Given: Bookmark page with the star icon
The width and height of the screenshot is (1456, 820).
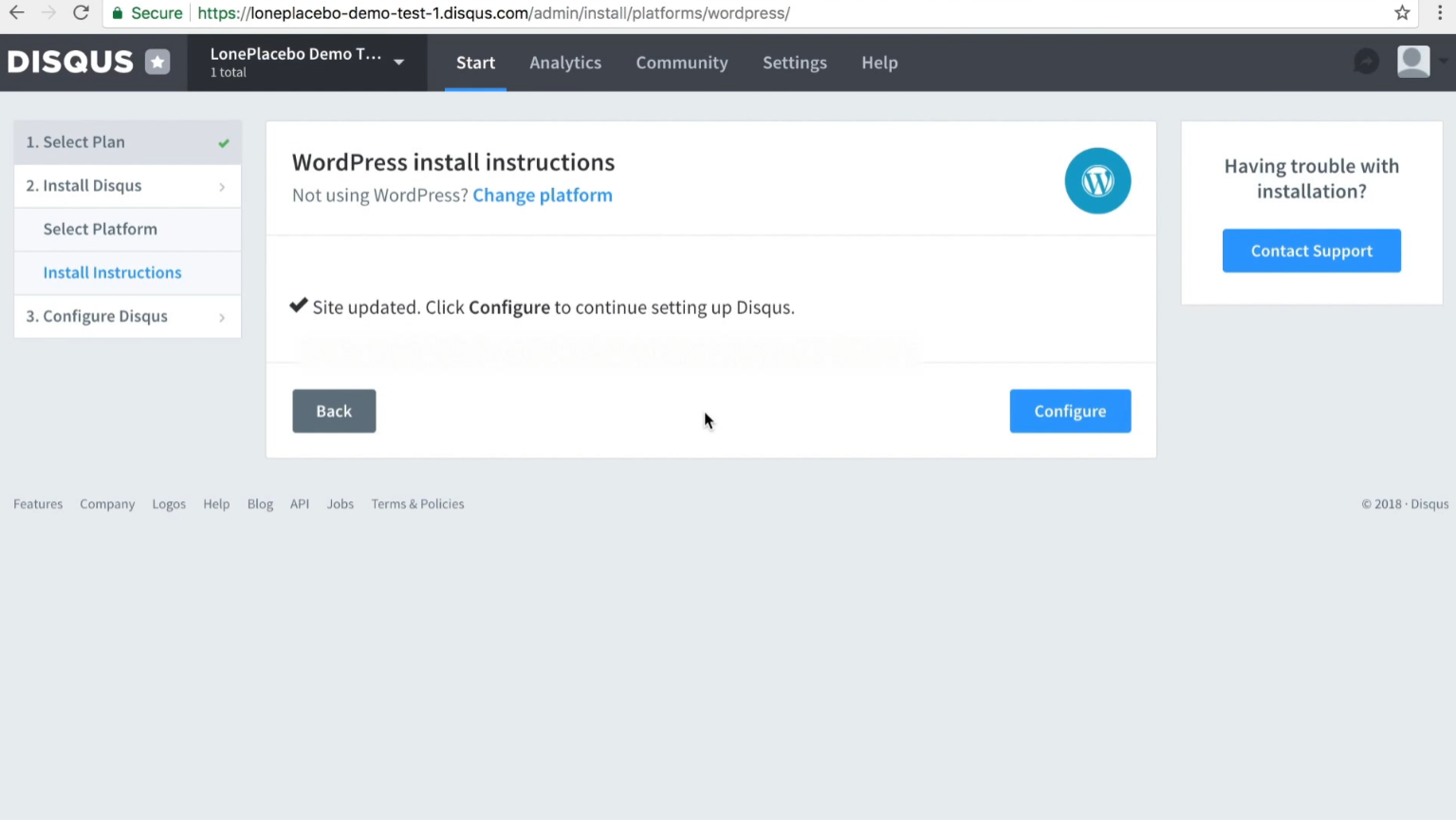Looking at the screenshot, I should tap(1402, 13).
